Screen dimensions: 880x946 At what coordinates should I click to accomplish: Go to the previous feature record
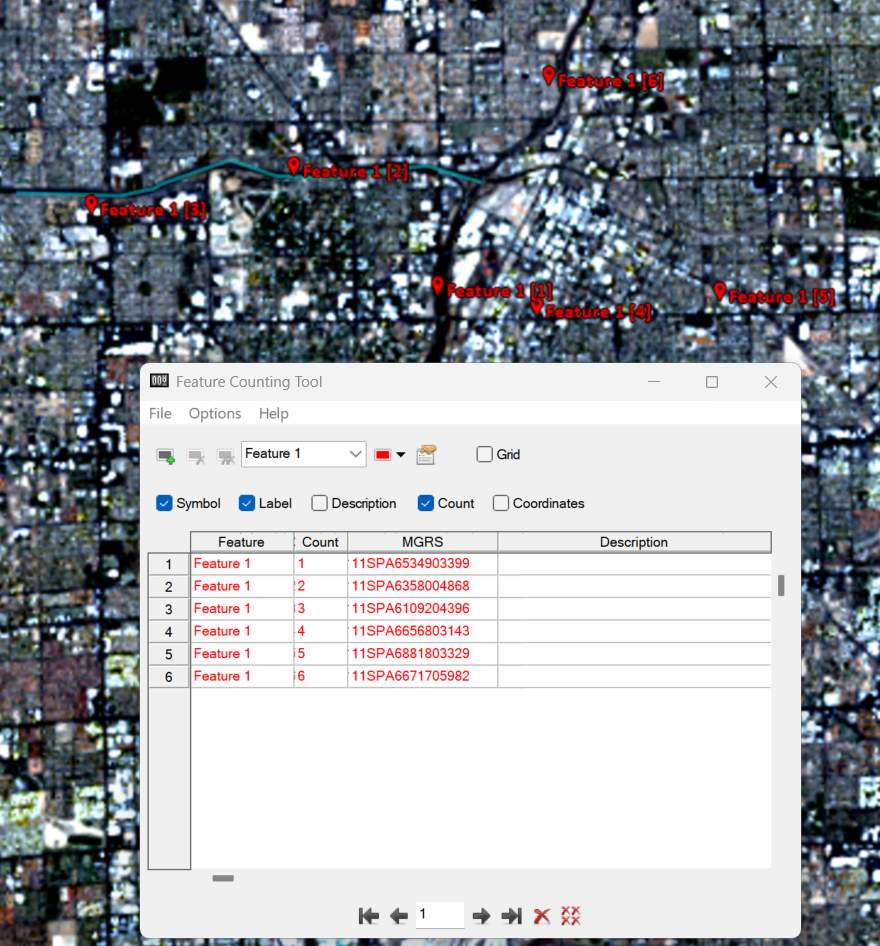point(399,915)
